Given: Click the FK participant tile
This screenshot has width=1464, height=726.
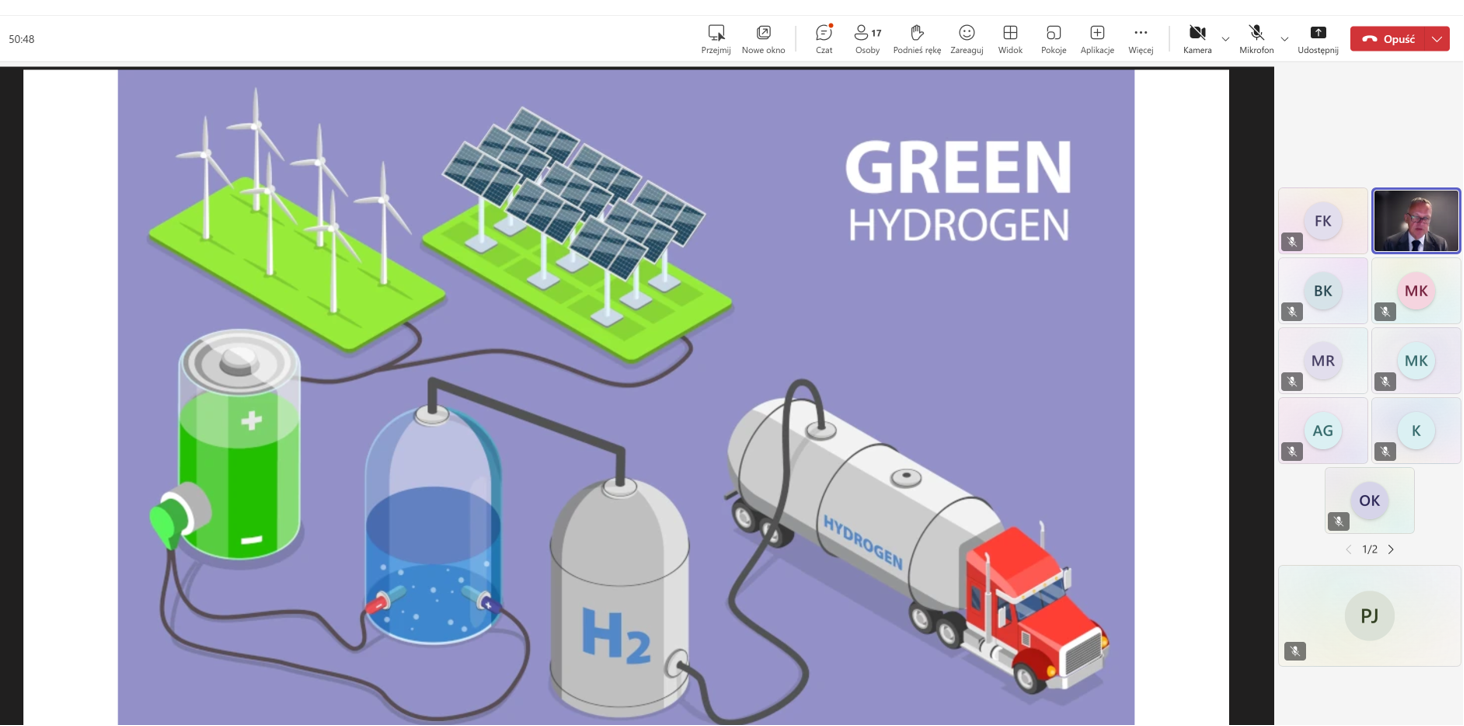Looking at the screenshot, I should pos(1322,221).
